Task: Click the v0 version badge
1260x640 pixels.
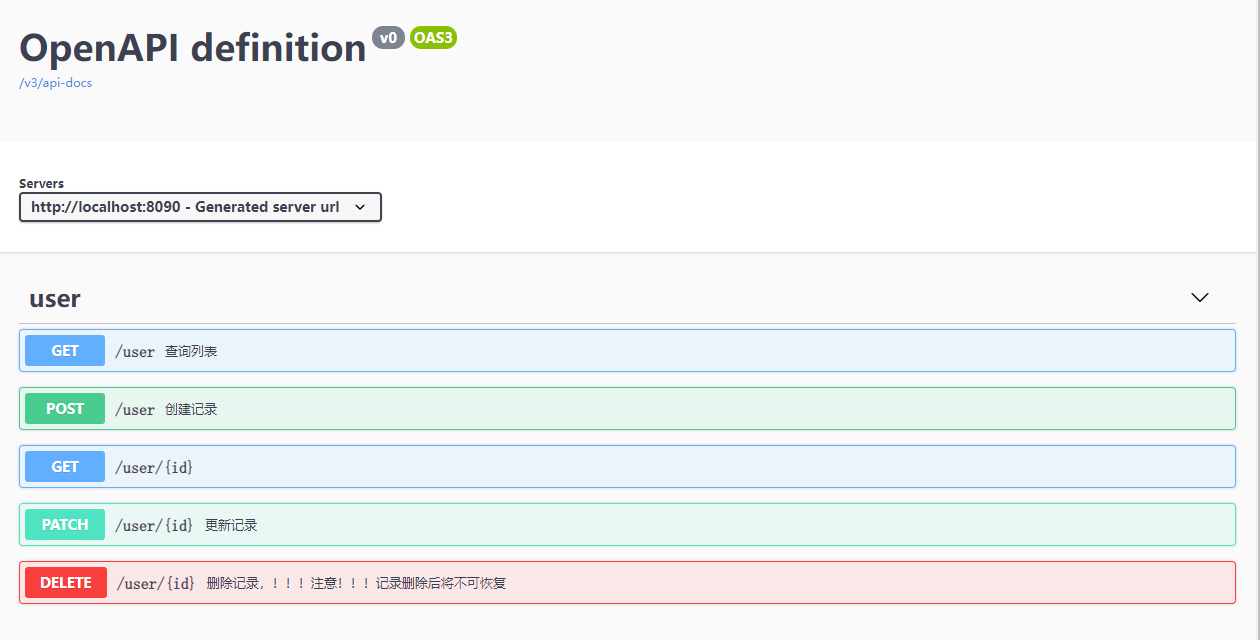Action: (388, 38)
